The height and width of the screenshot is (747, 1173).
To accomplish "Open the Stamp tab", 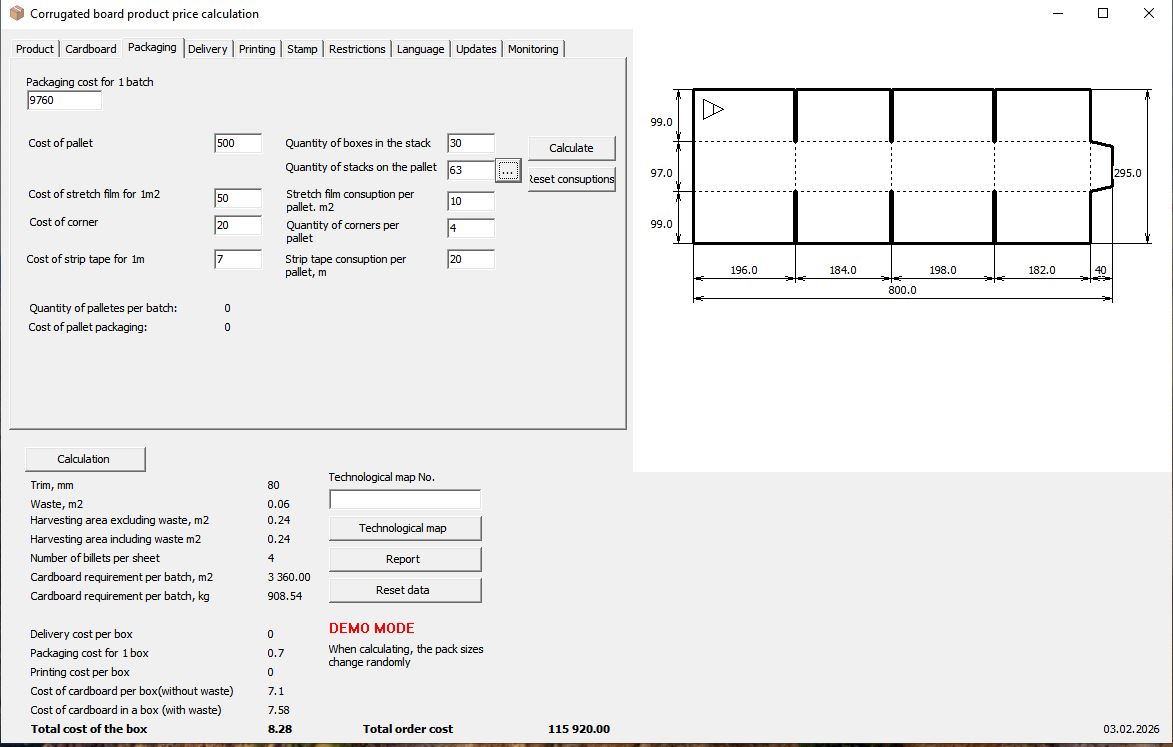I will (301, 48).
